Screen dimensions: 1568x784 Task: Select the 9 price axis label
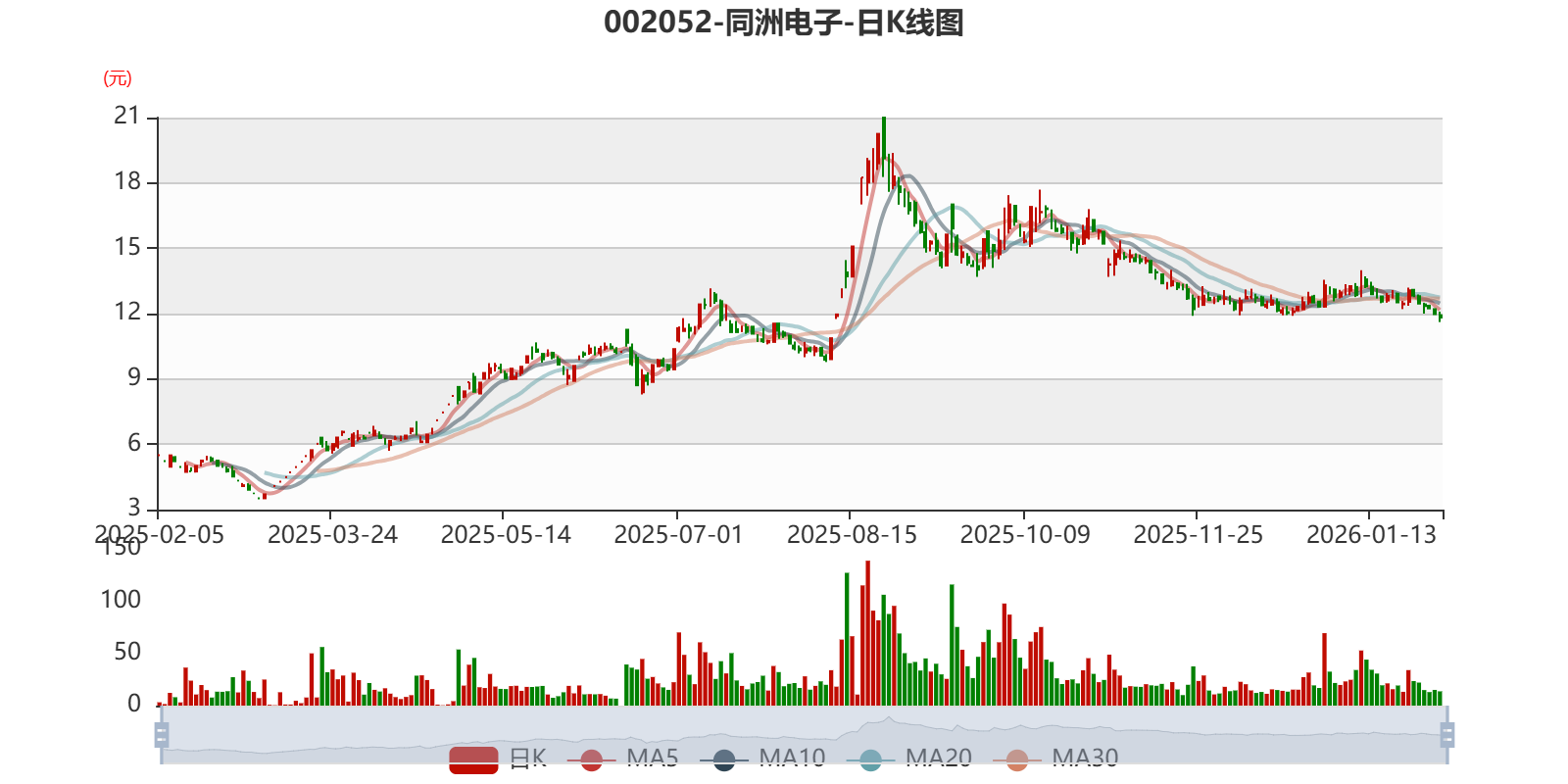pyautogui.click(x=134, y=377)
